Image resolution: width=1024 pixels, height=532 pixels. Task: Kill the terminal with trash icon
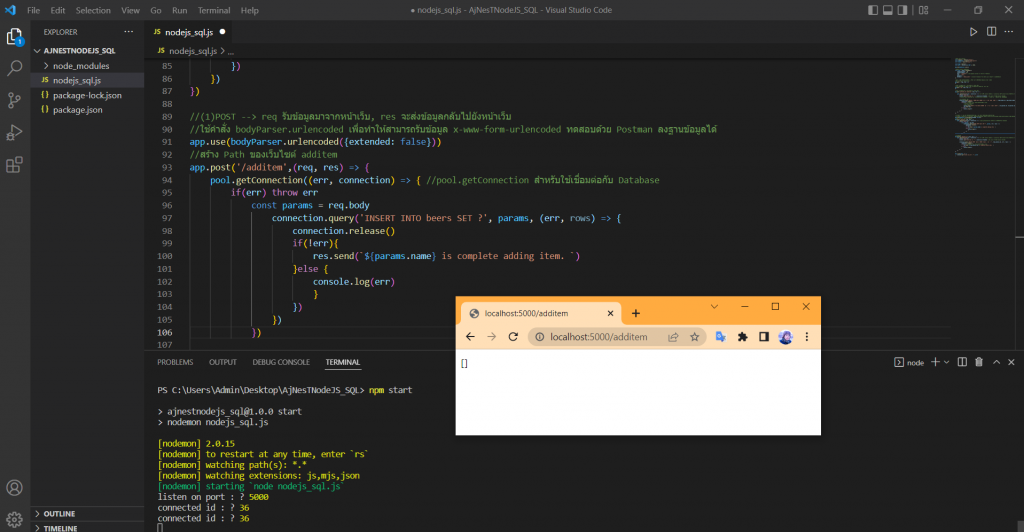(x=979, y=362)
